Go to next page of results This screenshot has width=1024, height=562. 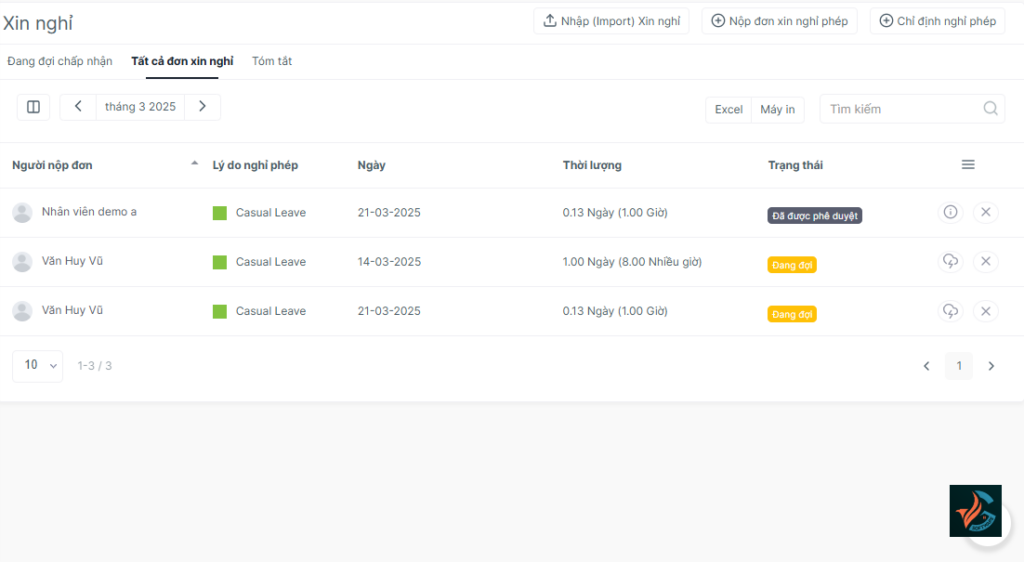tap(991, 366)
